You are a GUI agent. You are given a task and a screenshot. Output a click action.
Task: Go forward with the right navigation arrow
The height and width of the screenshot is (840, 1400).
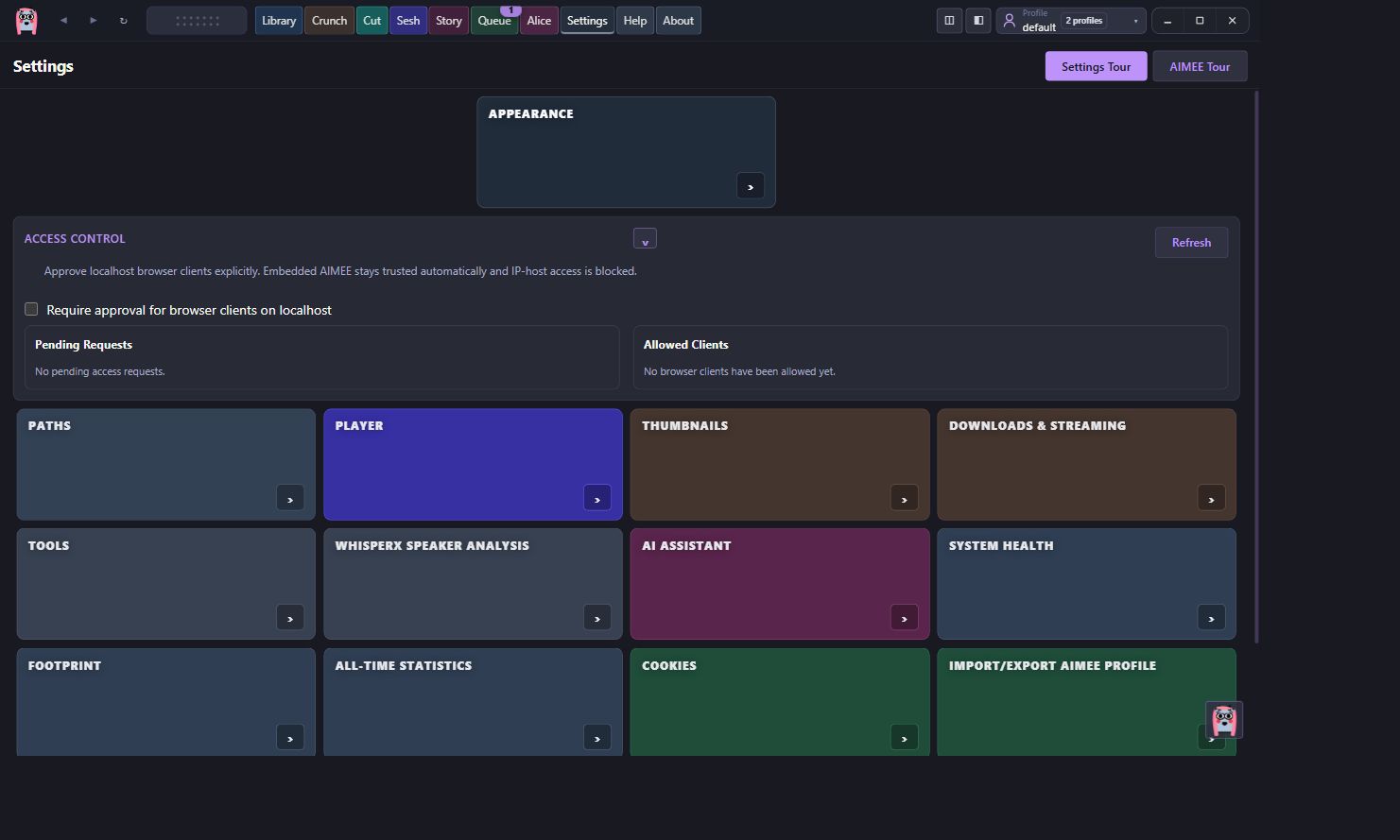93,20
